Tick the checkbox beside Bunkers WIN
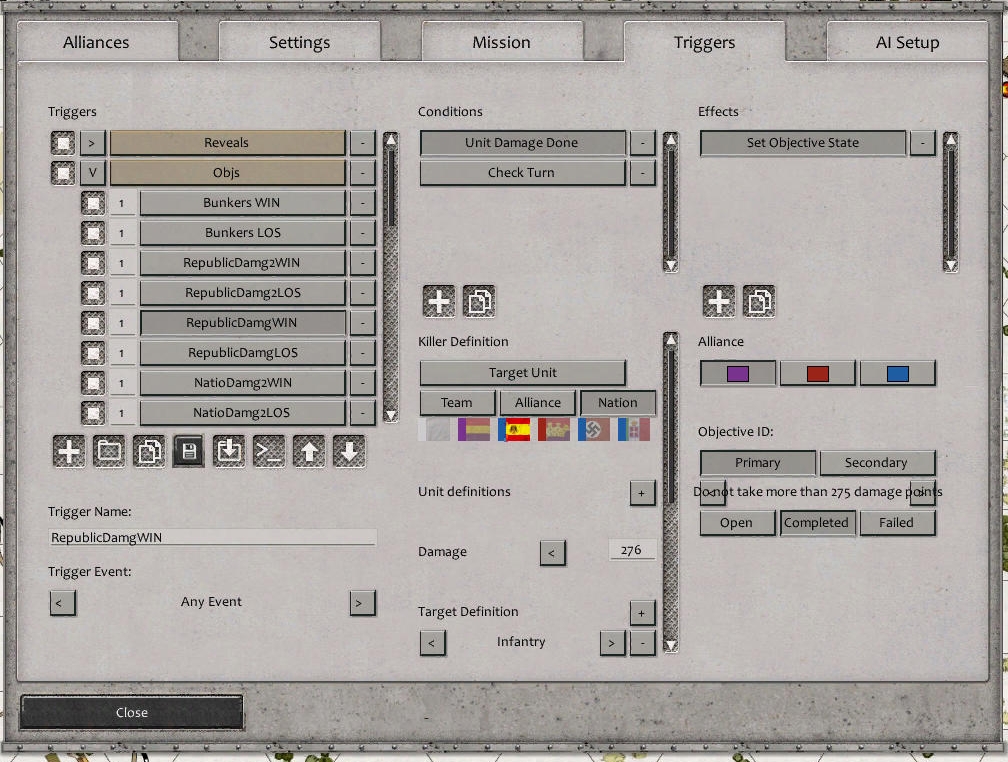The height and width of the screenshot is (762, 1008). 93,203
